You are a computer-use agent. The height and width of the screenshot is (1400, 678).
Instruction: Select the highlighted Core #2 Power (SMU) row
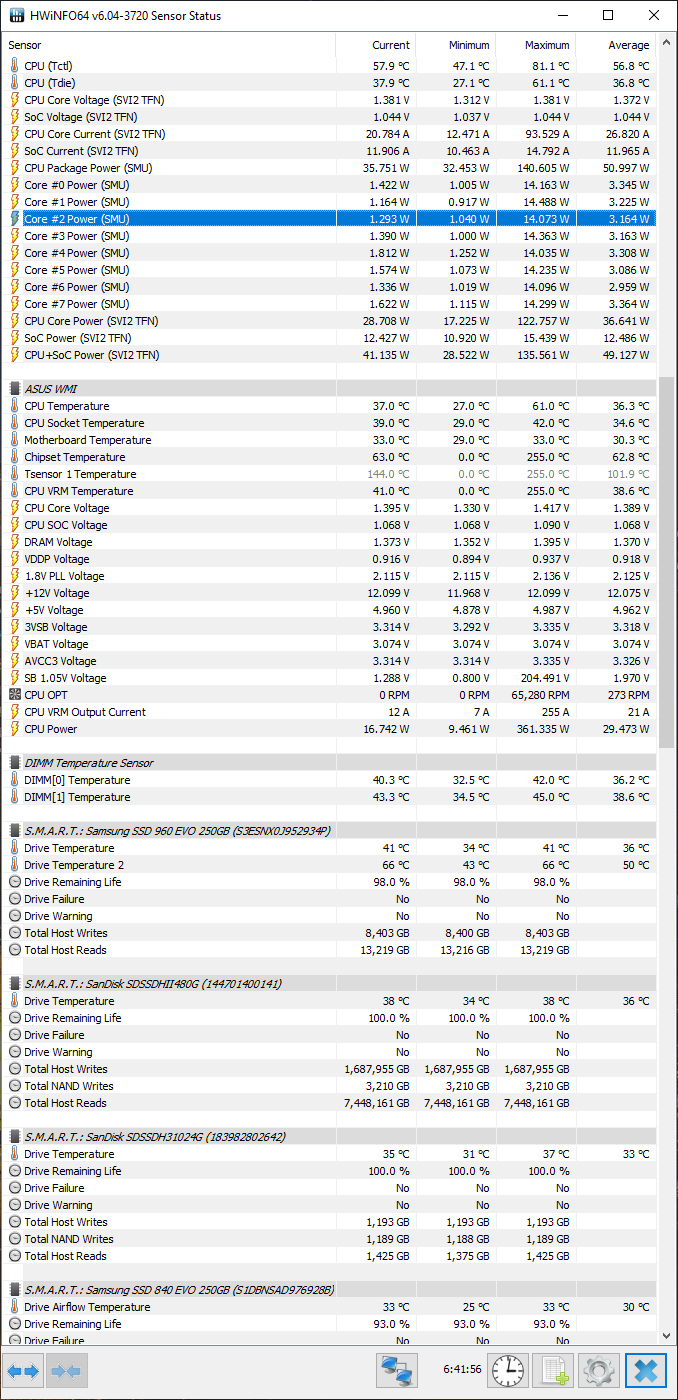[330, 218]
